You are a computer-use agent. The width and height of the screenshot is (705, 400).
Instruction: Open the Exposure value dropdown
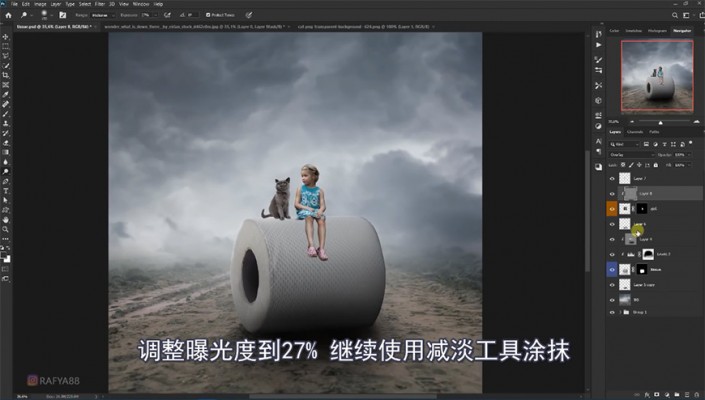coord(155,15)
